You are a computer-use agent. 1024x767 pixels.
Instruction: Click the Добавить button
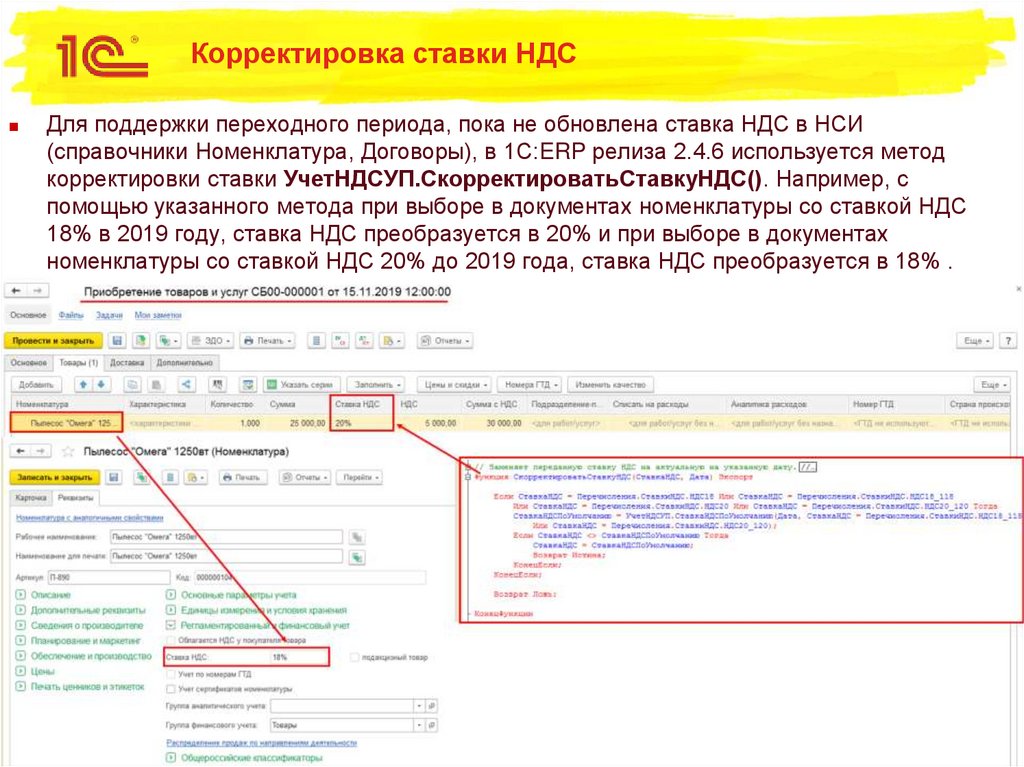(36, 385)
